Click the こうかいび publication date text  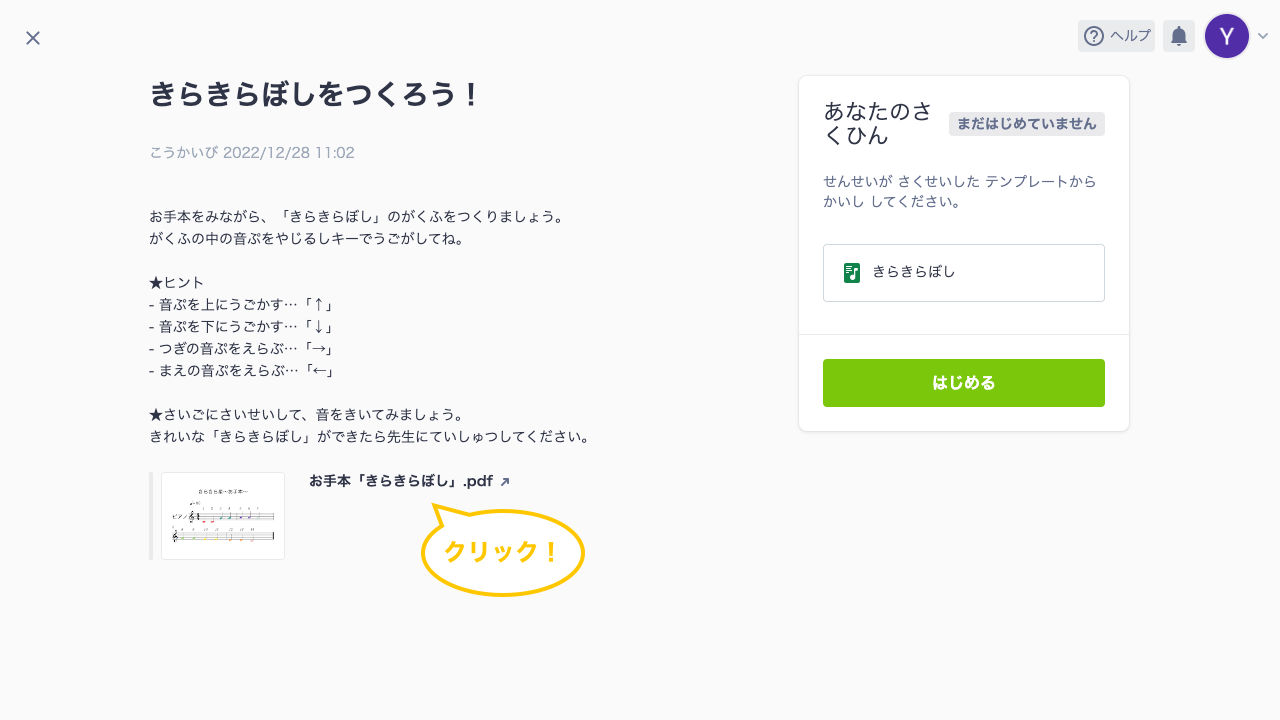(251, 152)
